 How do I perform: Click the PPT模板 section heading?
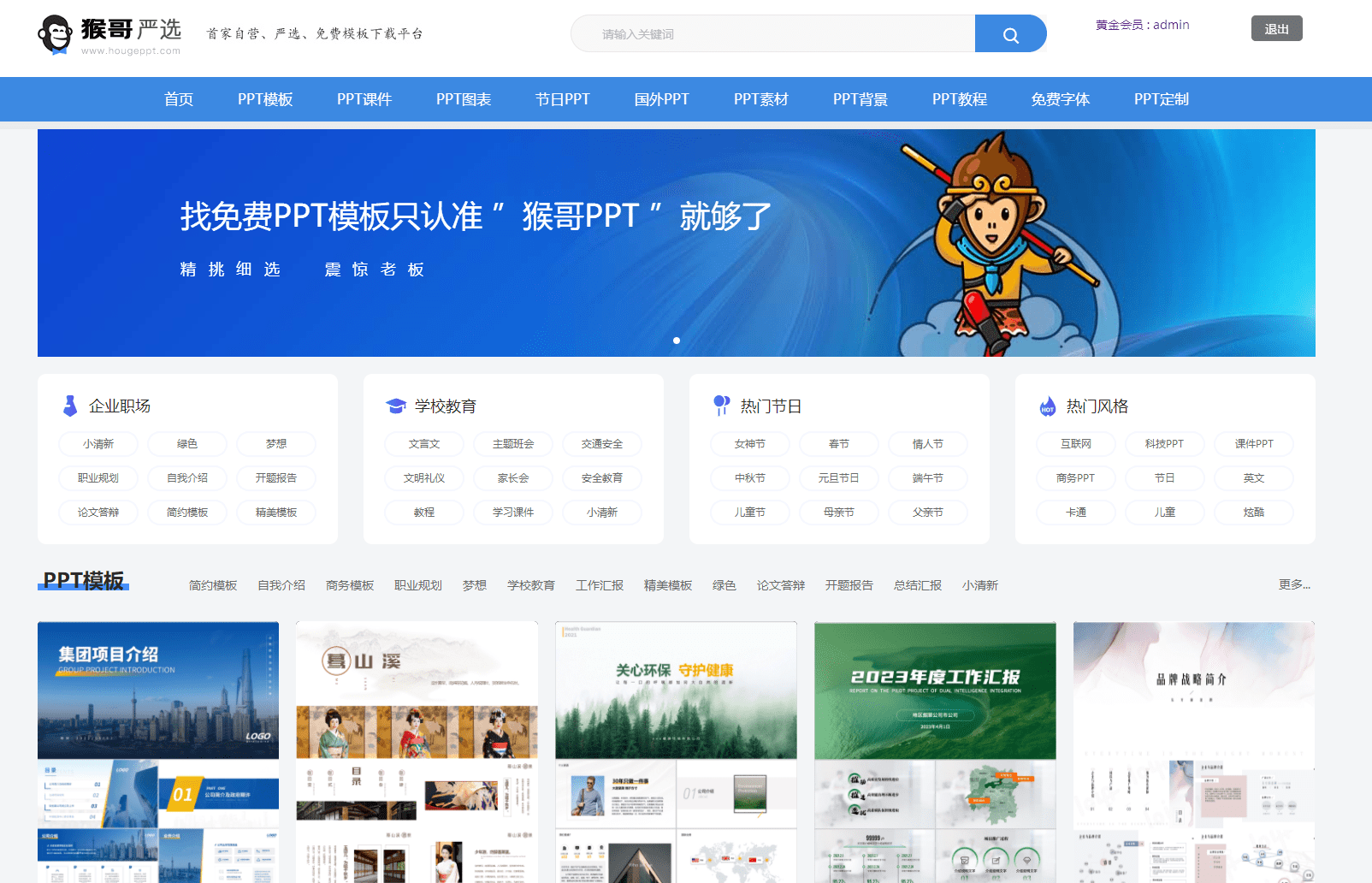(x=84, y=581)
